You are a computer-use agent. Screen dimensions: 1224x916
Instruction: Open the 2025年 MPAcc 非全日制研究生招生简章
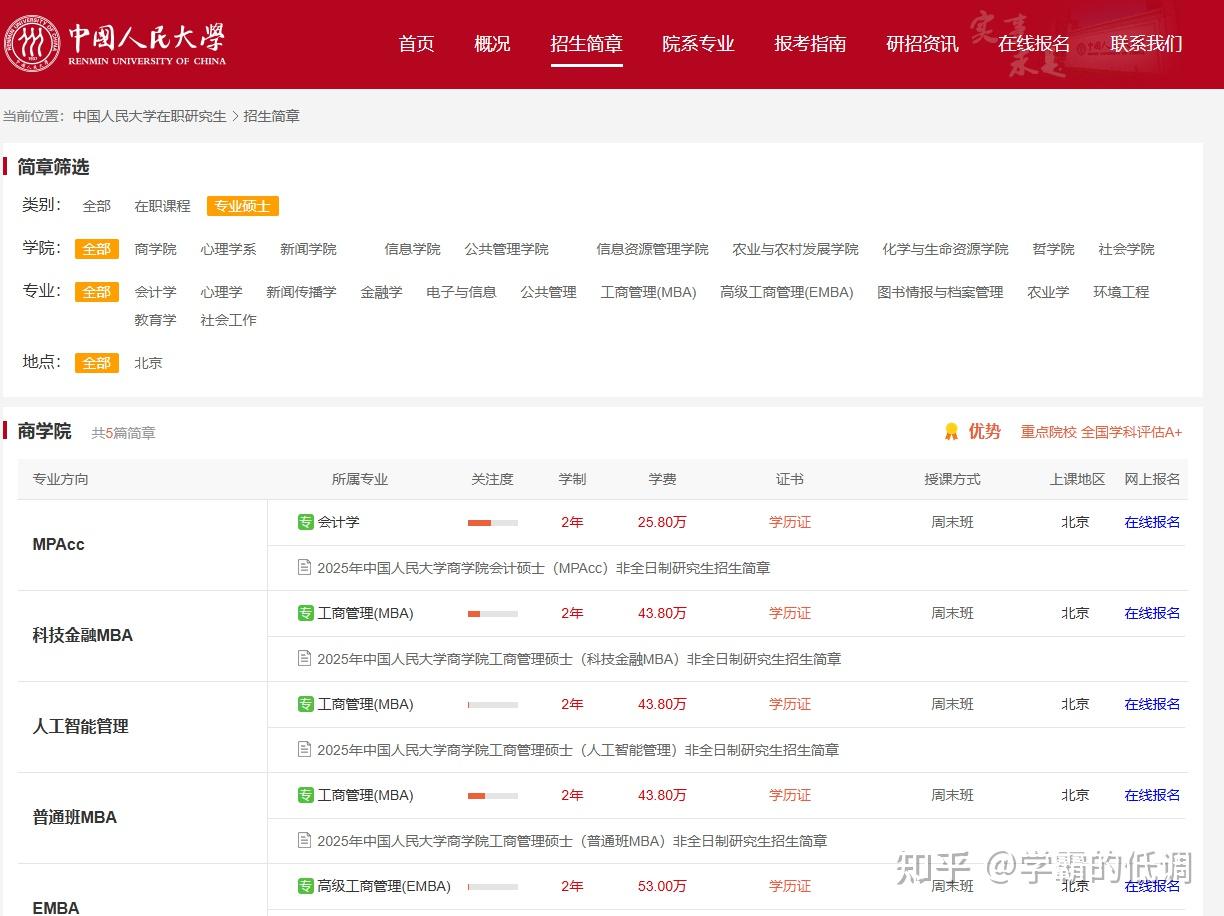click(x=544, y=568)
